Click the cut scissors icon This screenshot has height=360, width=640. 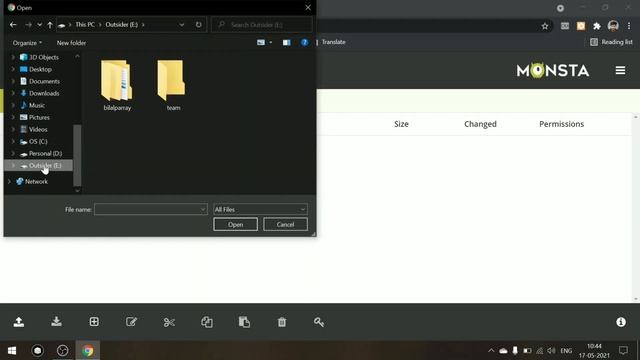coord(169,322)
